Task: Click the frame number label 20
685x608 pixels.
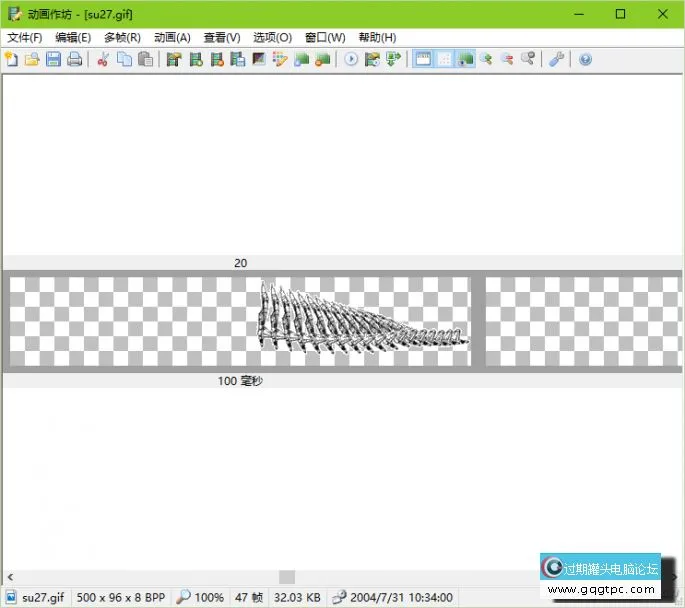Action: 240,263
